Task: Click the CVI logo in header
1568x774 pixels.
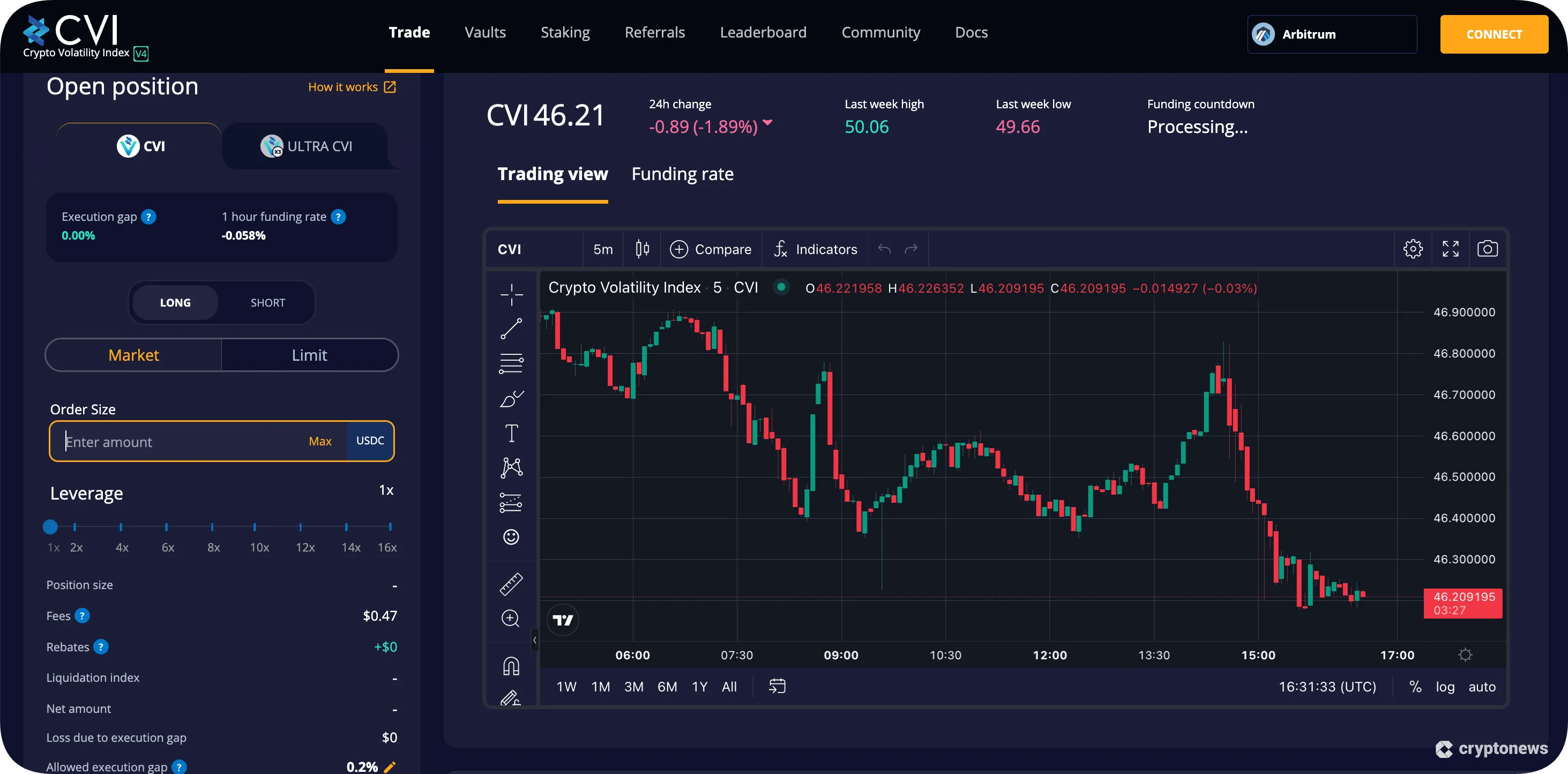Action: (85, 36)
